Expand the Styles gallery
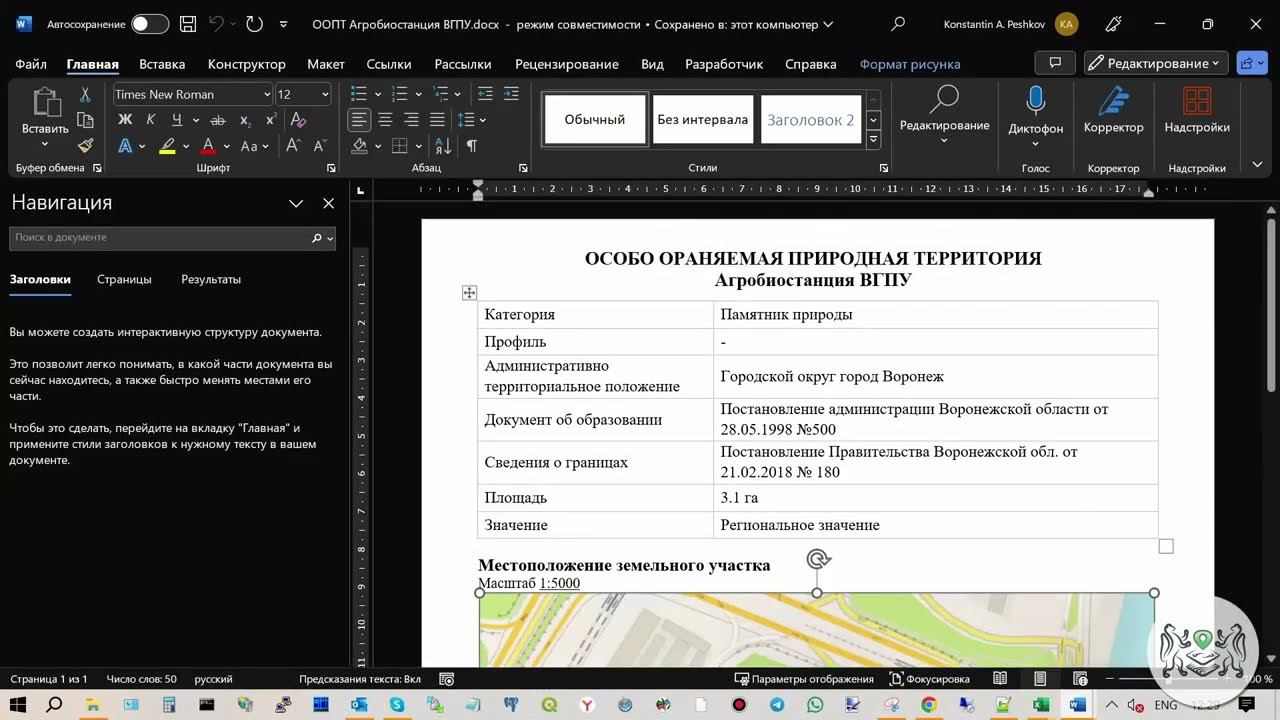This screenshot has width=1280, height=720. (x=873, y=140)
